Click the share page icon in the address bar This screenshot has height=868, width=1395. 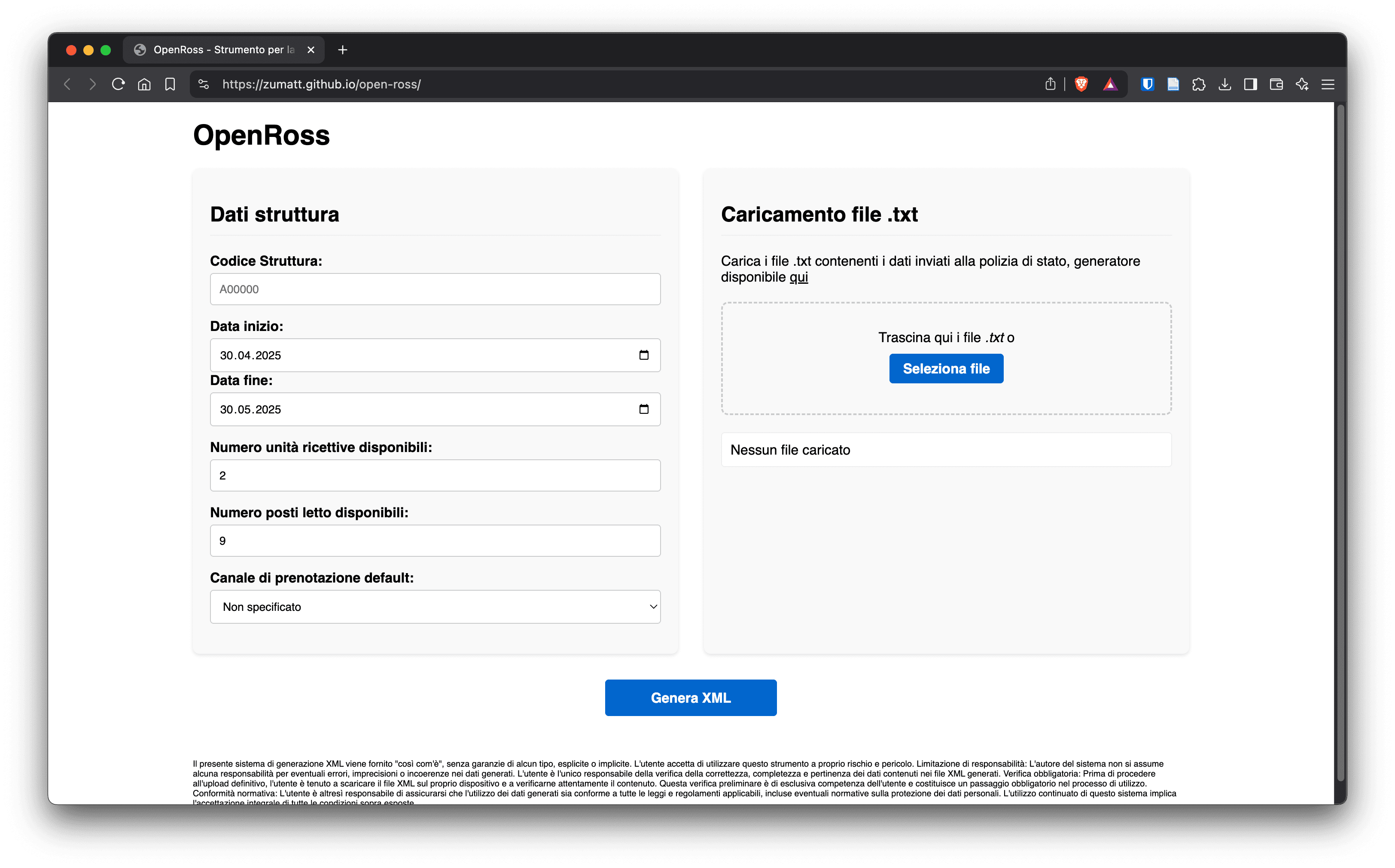pyautogui.click(x=1051, y=85)
